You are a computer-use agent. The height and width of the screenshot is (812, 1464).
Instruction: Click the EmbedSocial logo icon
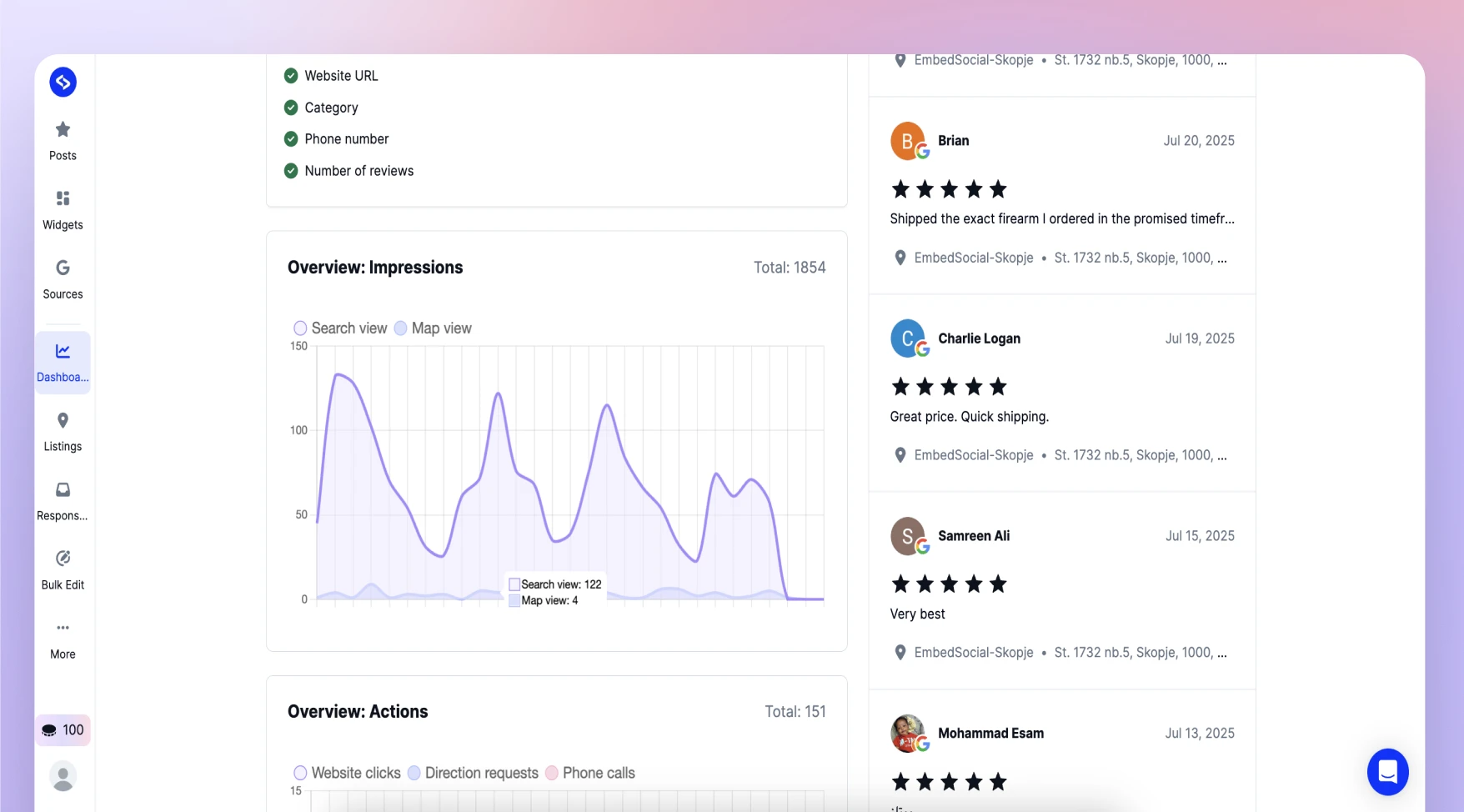coord(63,82)
